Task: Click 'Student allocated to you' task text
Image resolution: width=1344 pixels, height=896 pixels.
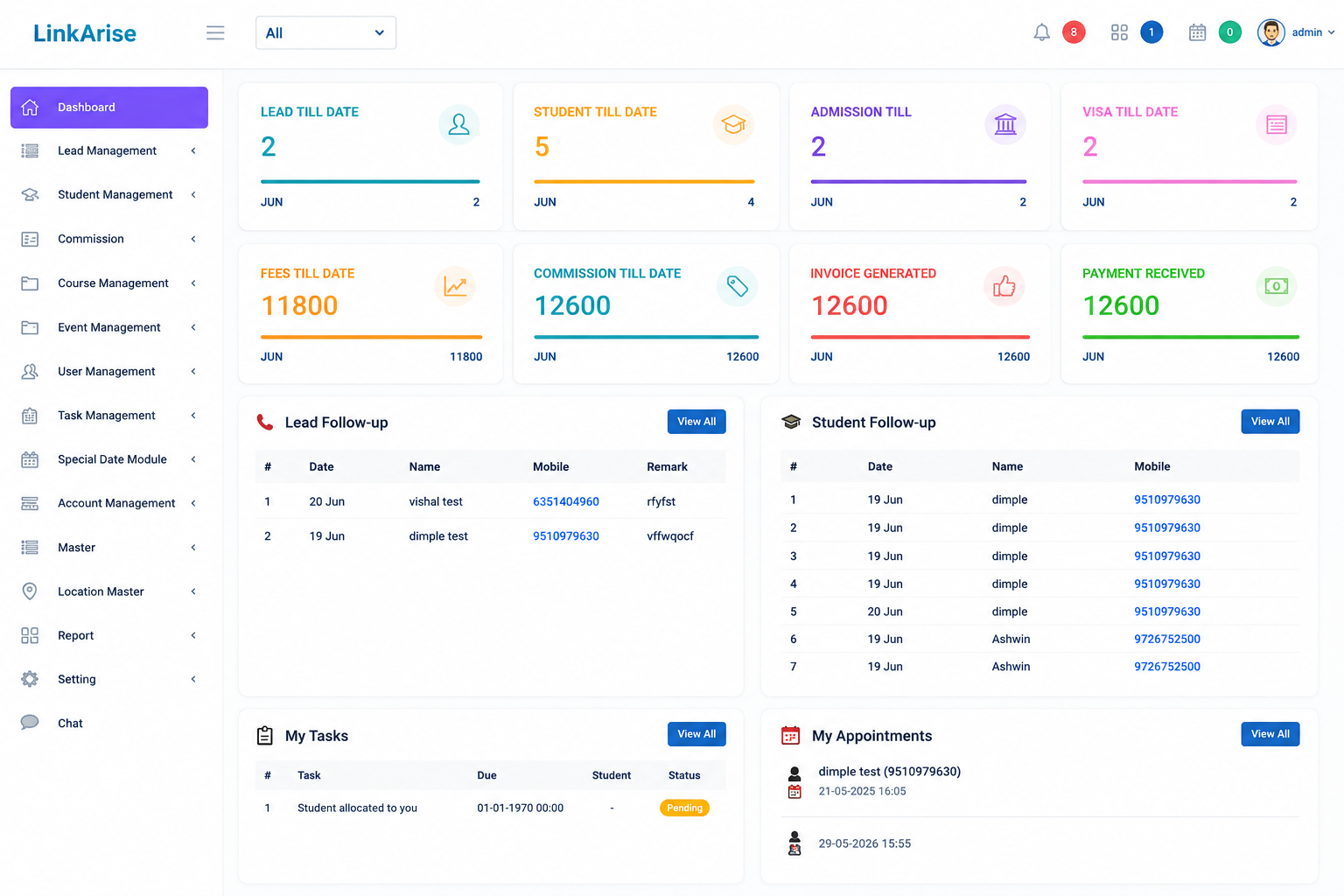Action: pyautogui.click(x=357, y=808)
